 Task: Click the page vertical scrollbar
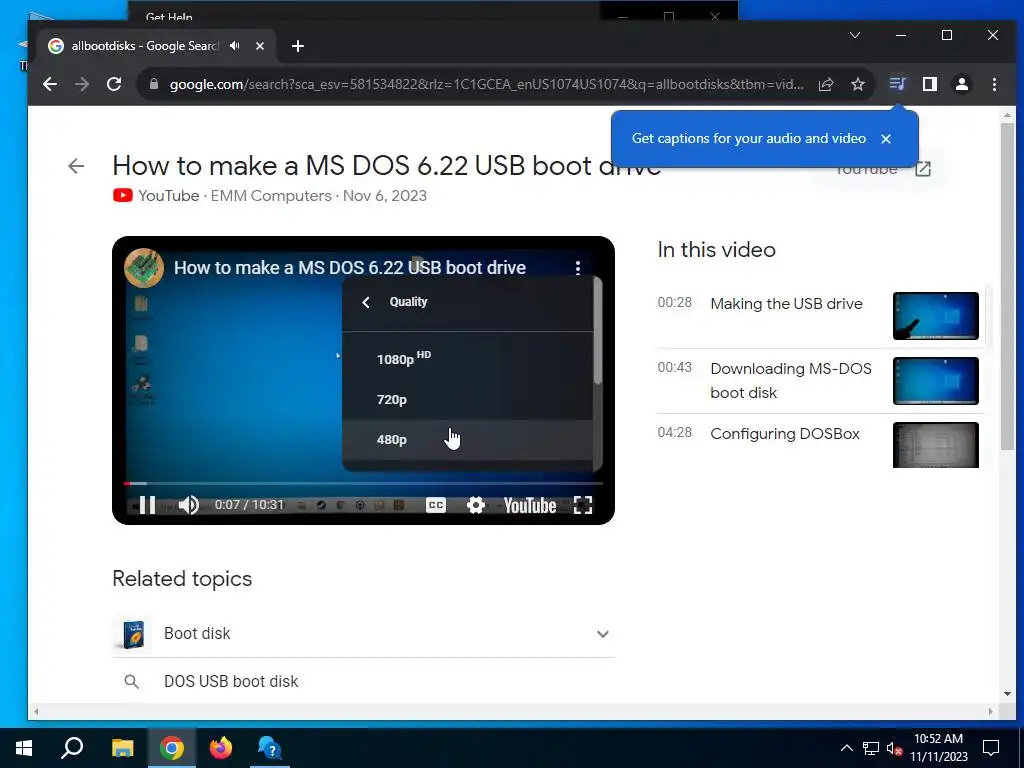tap(1007, 286)
